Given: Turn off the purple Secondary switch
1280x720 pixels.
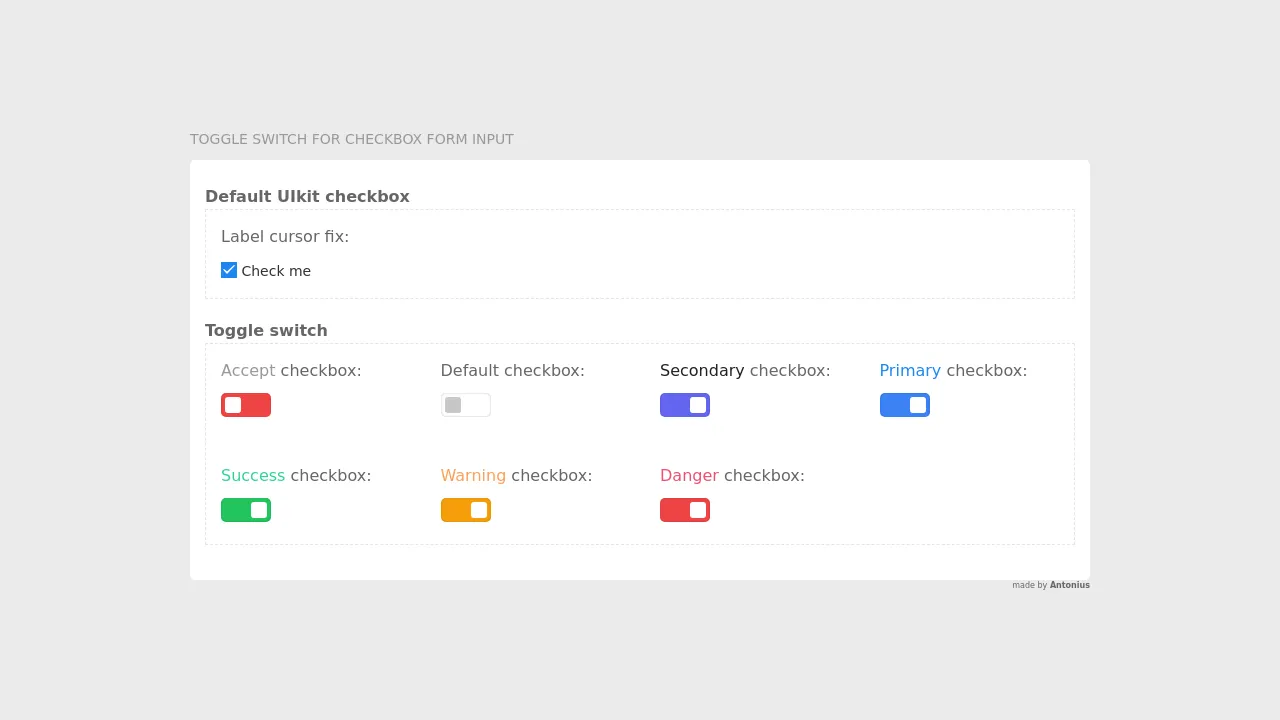Looking at the screenshot, I should click(x=685, y=405).
